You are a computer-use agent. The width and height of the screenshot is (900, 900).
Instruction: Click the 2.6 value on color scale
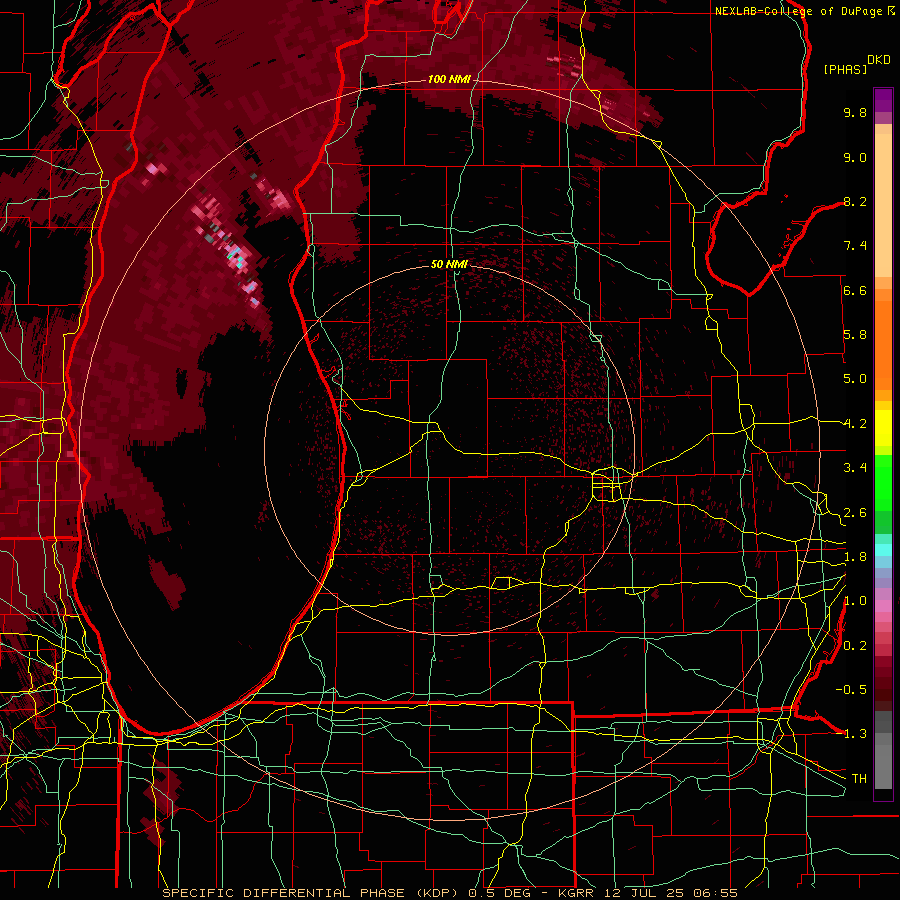855,513
